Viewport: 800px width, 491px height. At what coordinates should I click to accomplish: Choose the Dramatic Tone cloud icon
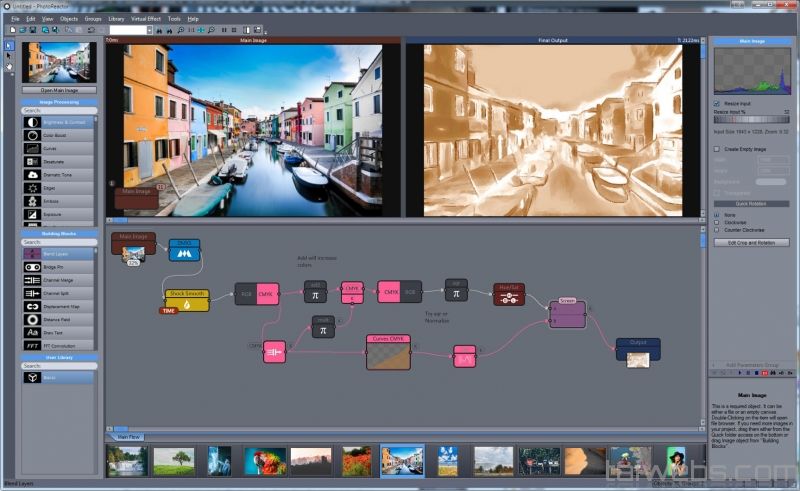(32, 174)
